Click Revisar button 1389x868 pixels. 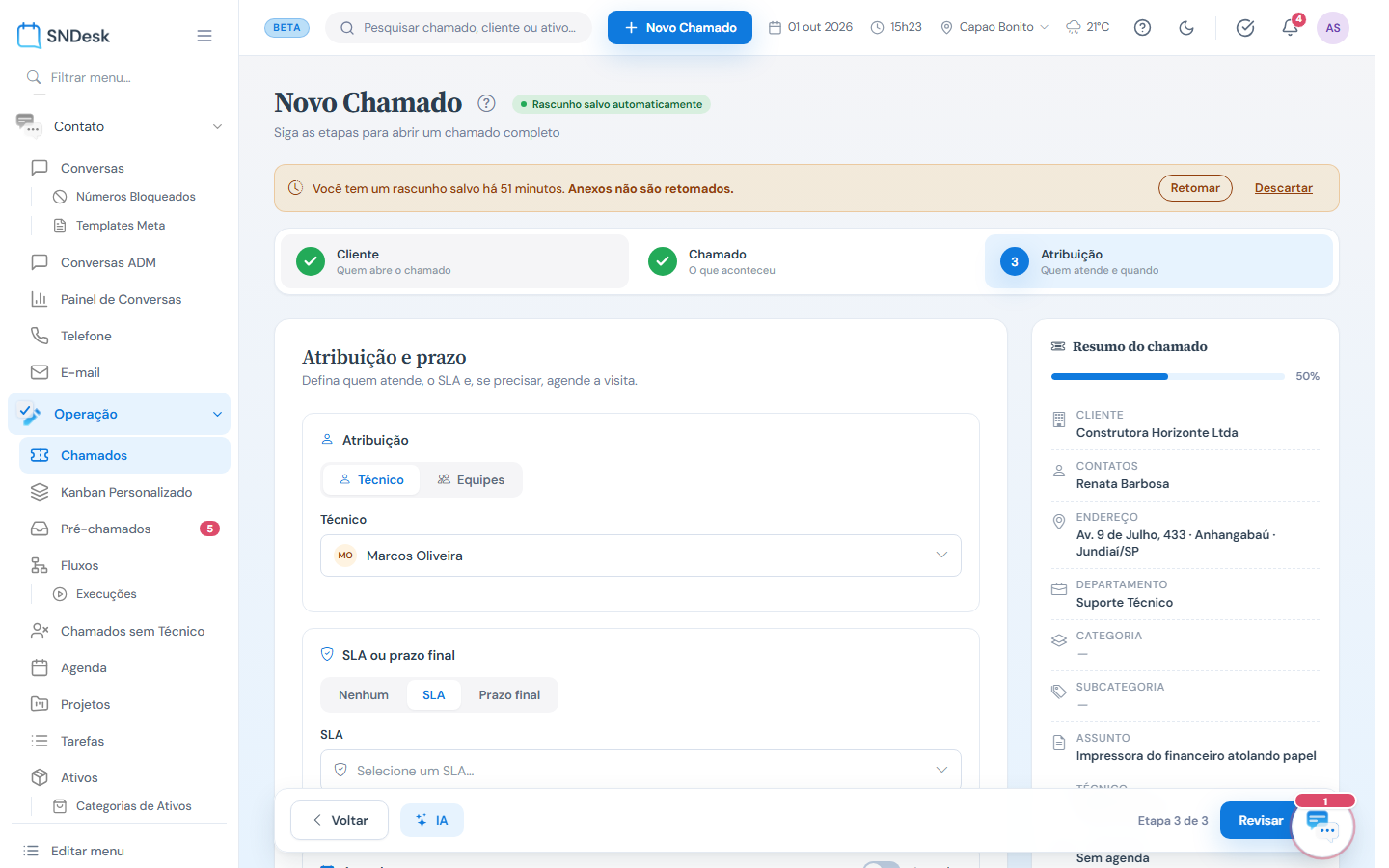coord(1261,820)
